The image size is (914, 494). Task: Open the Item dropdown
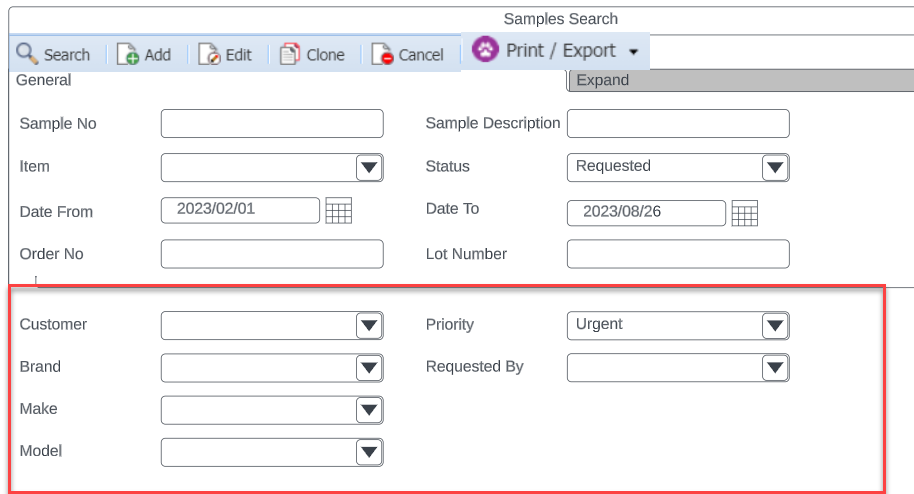(369, 167)
